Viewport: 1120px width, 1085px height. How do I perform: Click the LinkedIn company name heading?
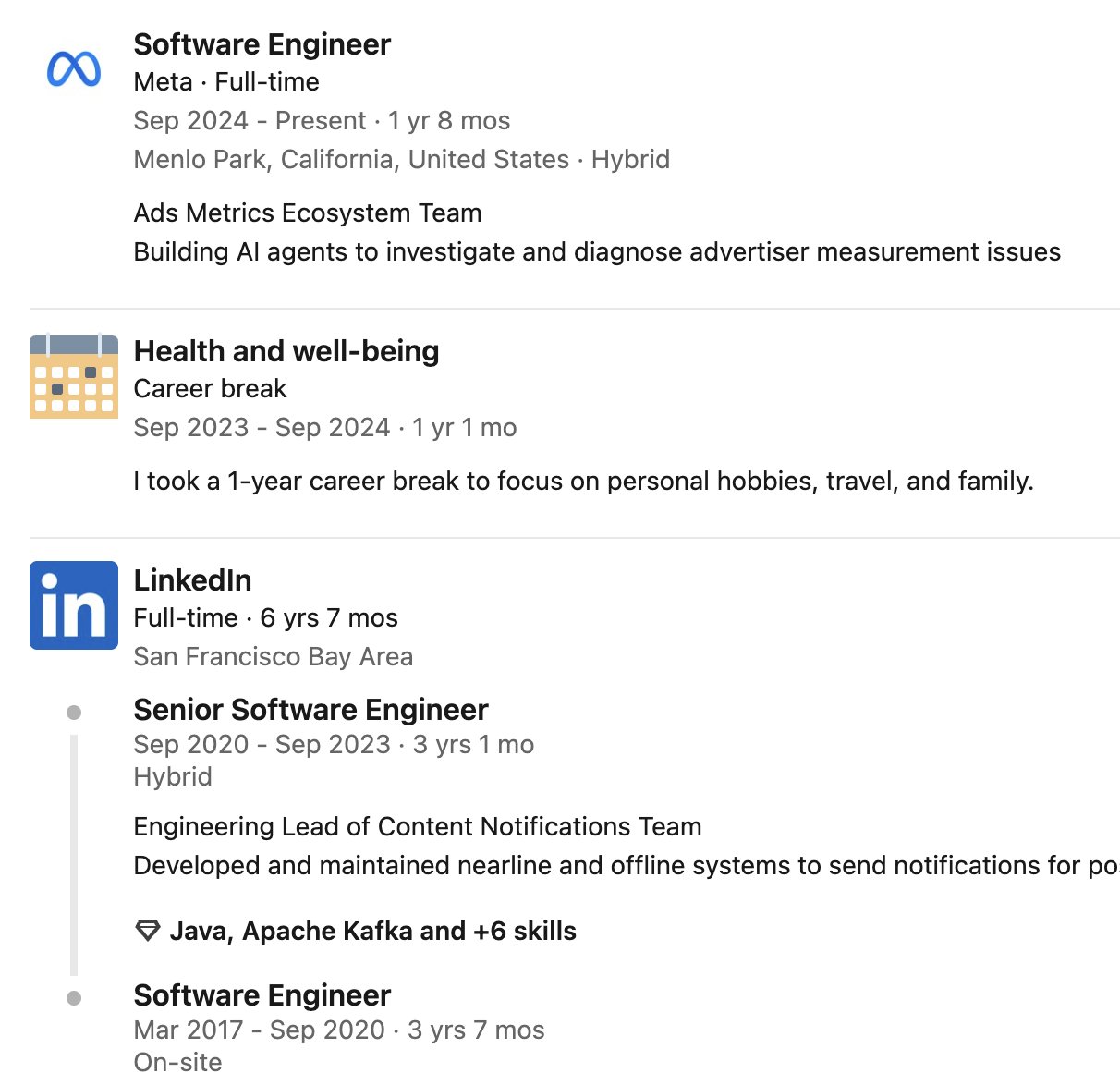tap(192, 580)
